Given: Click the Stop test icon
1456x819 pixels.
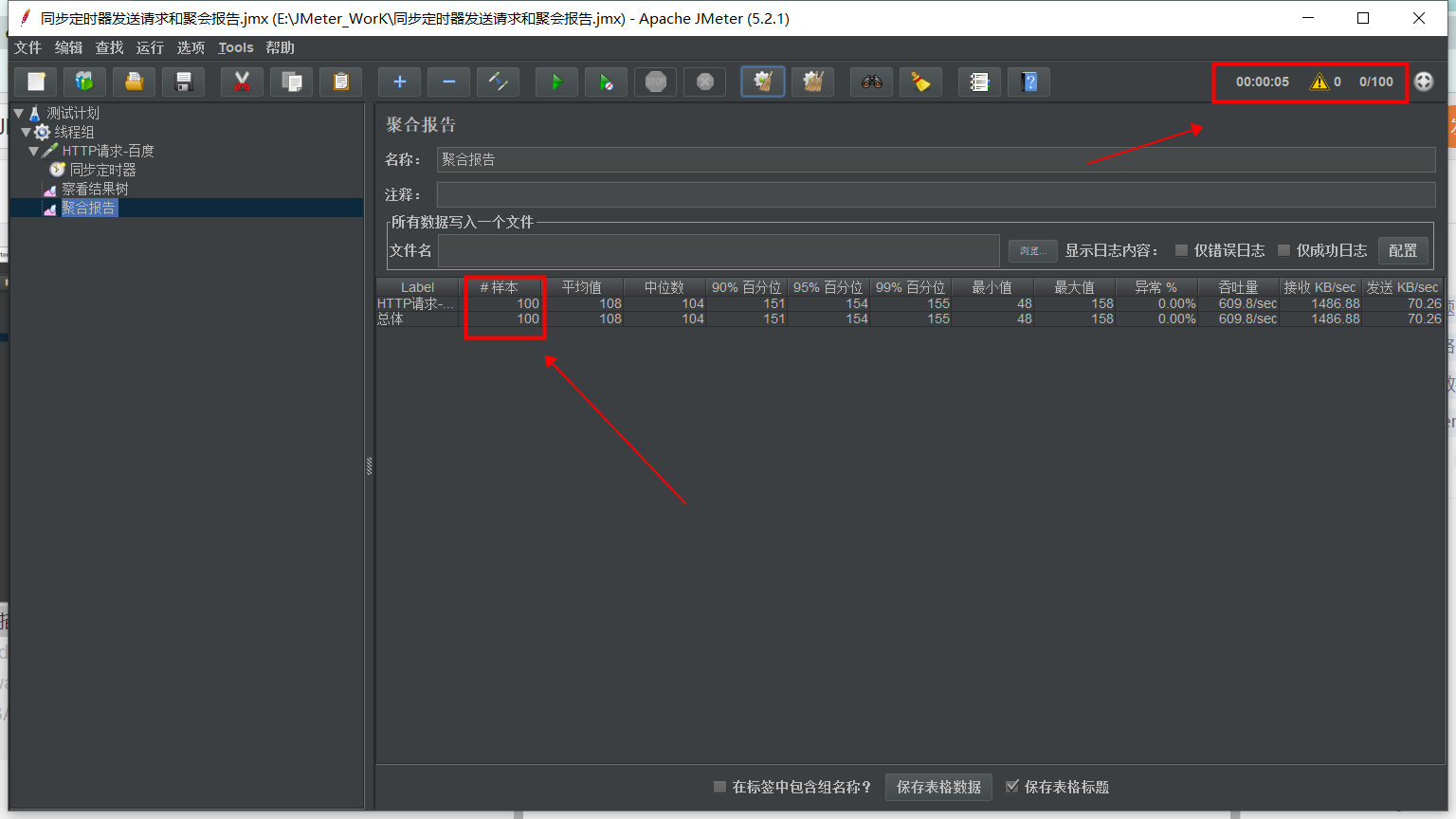Looking at the screenshot, I should 655,82.
